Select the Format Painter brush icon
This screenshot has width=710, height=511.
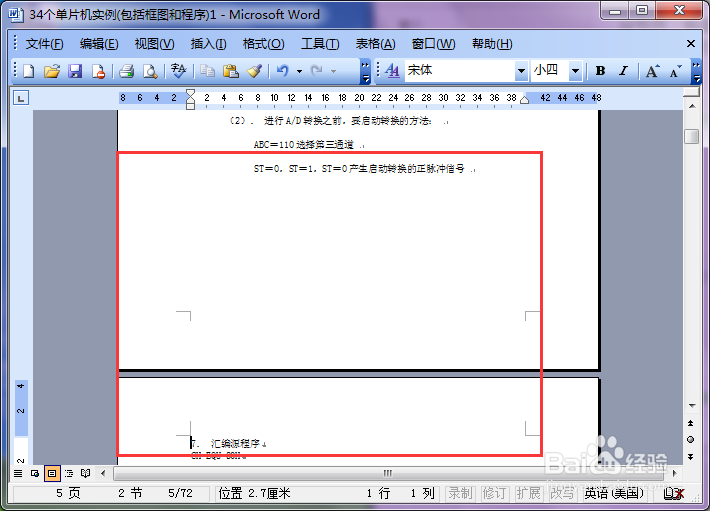pyautogui.click(x=254, y=71)
